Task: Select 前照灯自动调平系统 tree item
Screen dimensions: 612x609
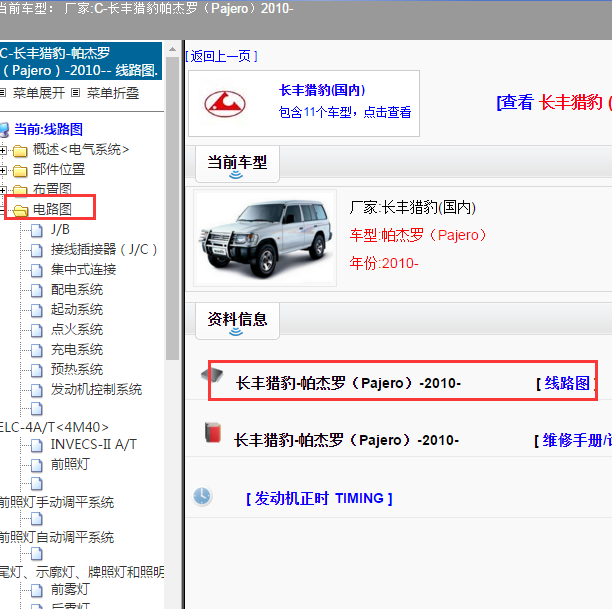Action: (57, 537)
